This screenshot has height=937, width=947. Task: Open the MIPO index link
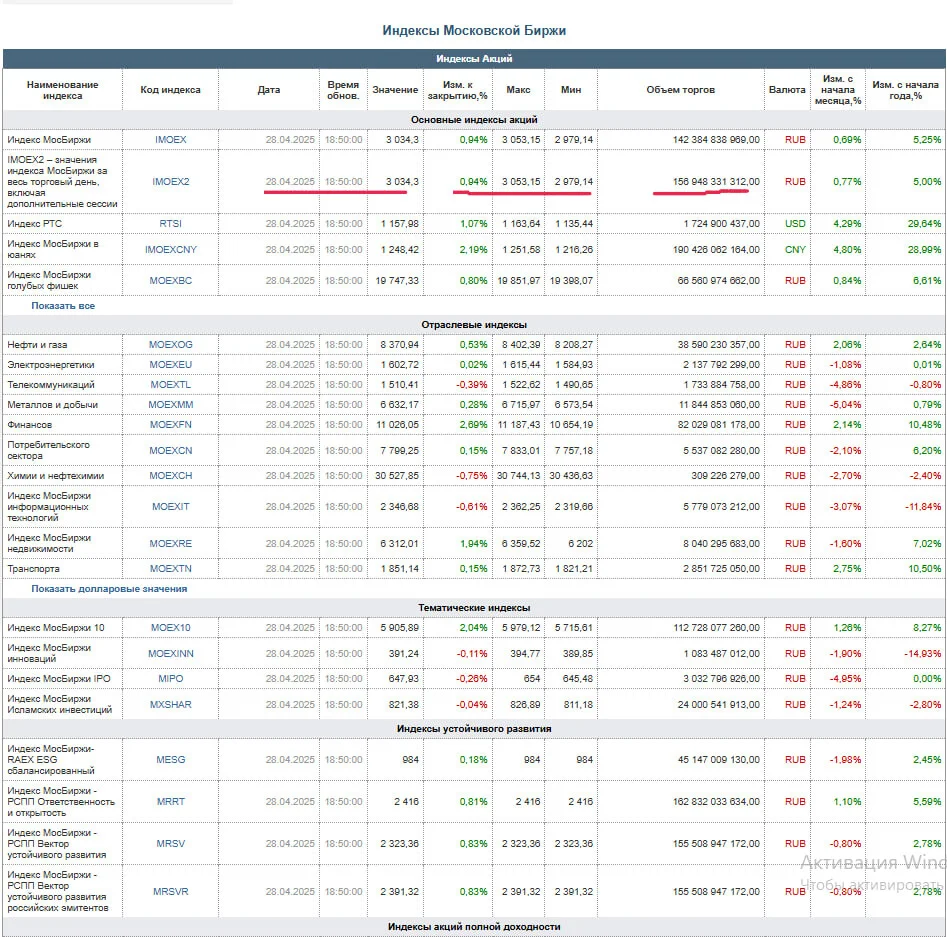tap(170, 679)
